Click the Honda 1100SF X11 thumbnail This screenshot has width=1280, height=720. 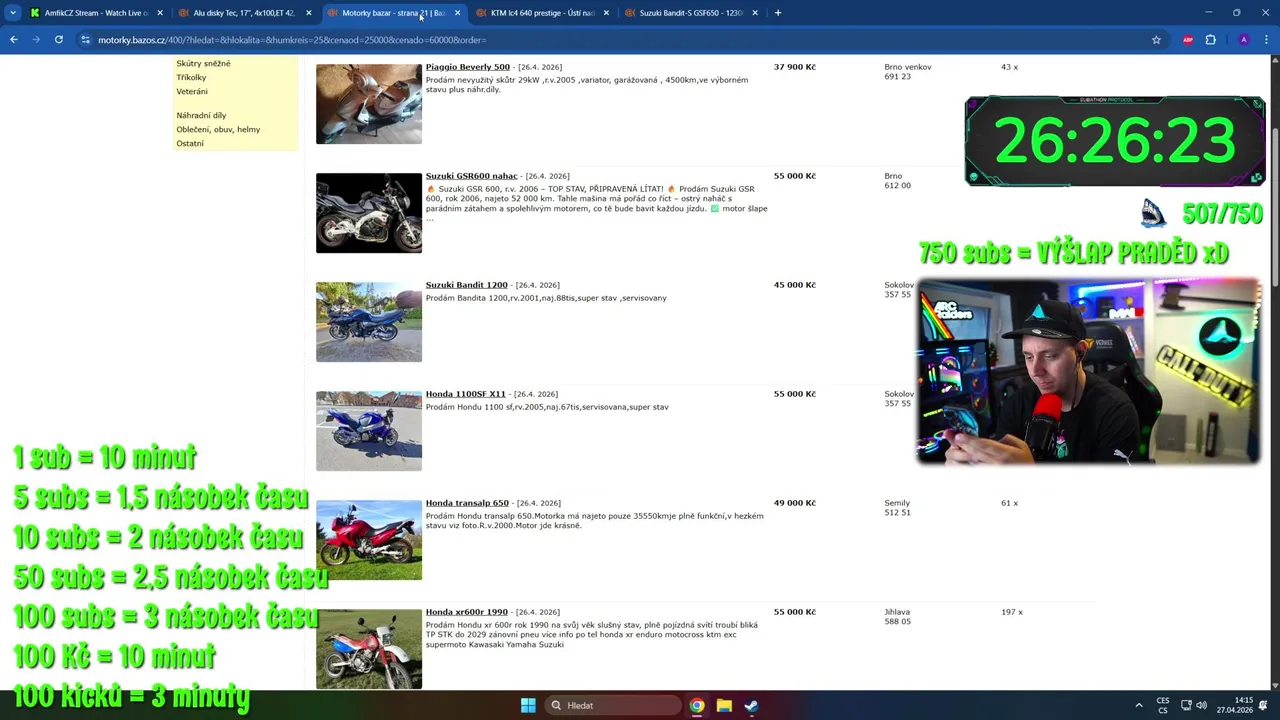tap(369, 431)
